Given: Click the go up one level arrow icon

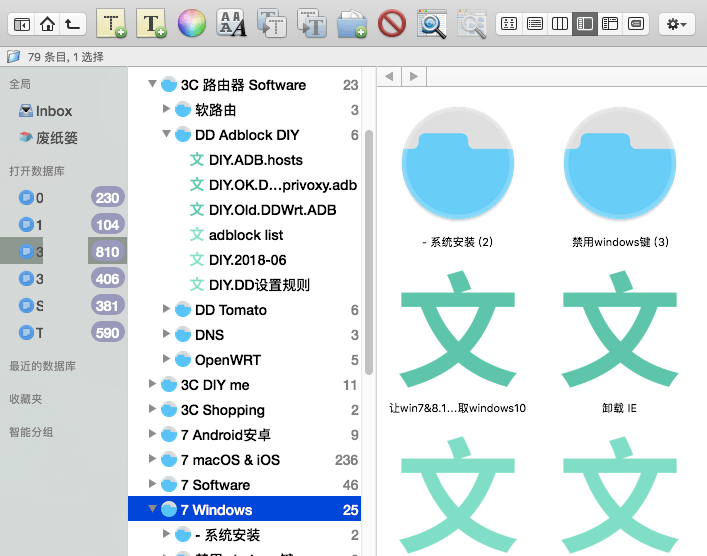Looking at the screenshot, I should [73, 24].
